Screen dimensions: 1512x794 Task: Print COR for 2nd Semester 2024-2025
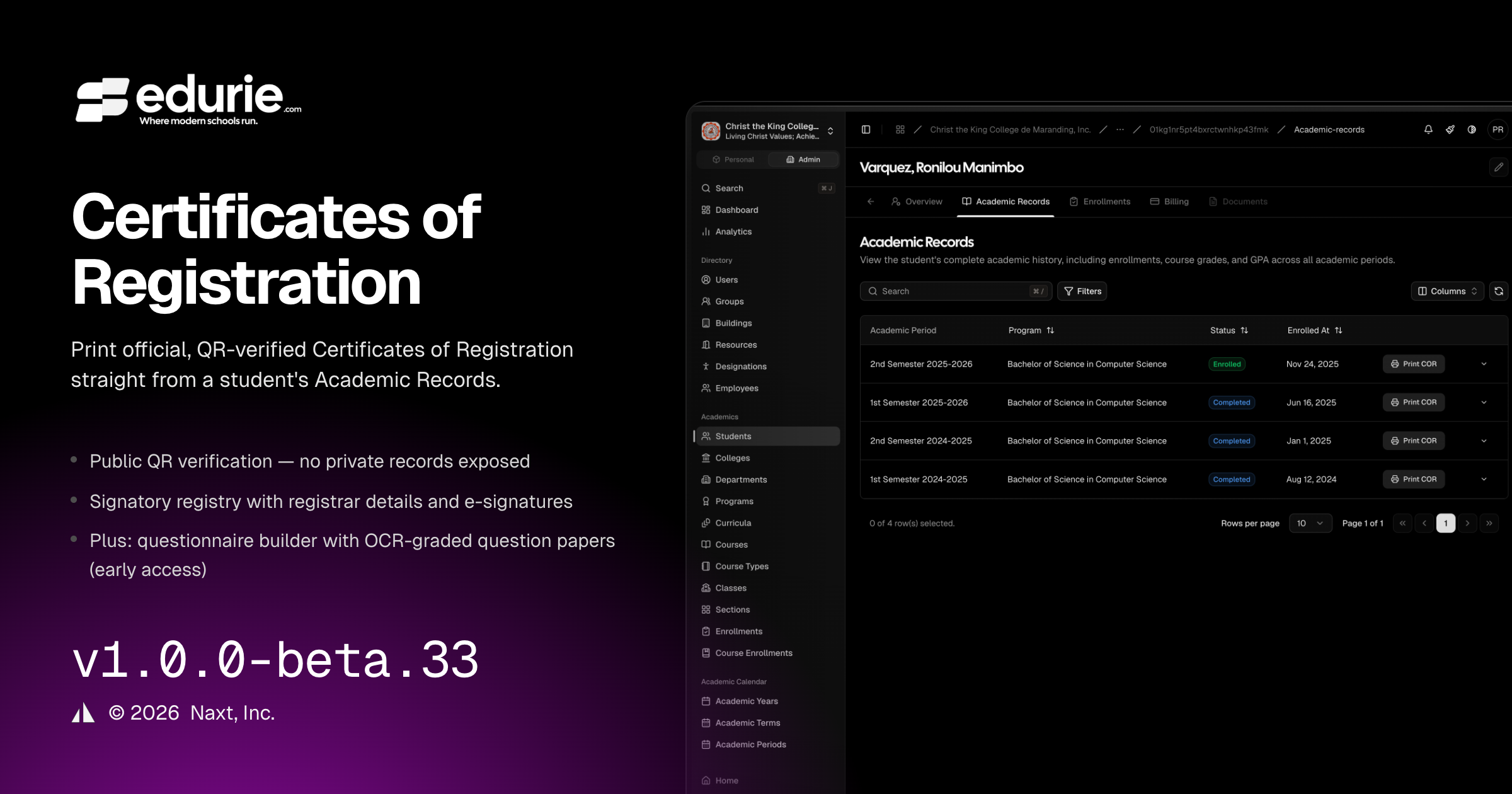click(1414, 441)
